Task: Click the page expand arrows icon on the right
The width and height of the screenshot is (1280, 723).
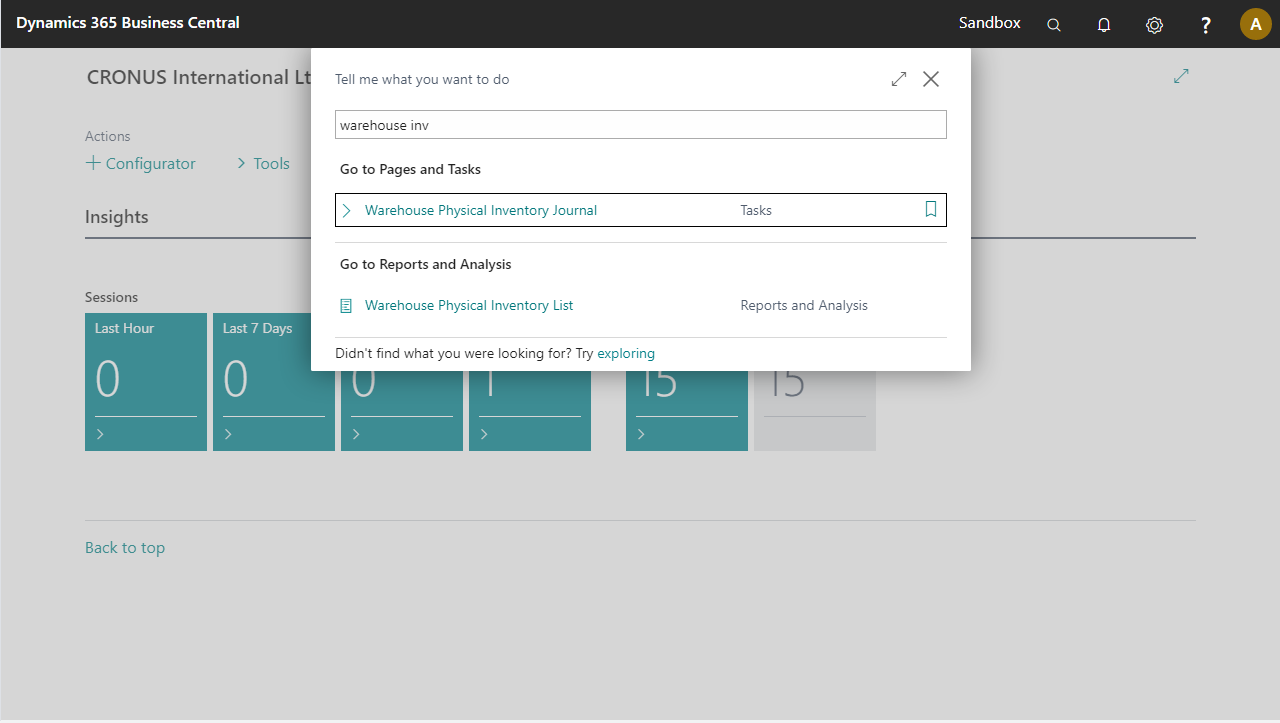Action: click(x=1181, y=76)
